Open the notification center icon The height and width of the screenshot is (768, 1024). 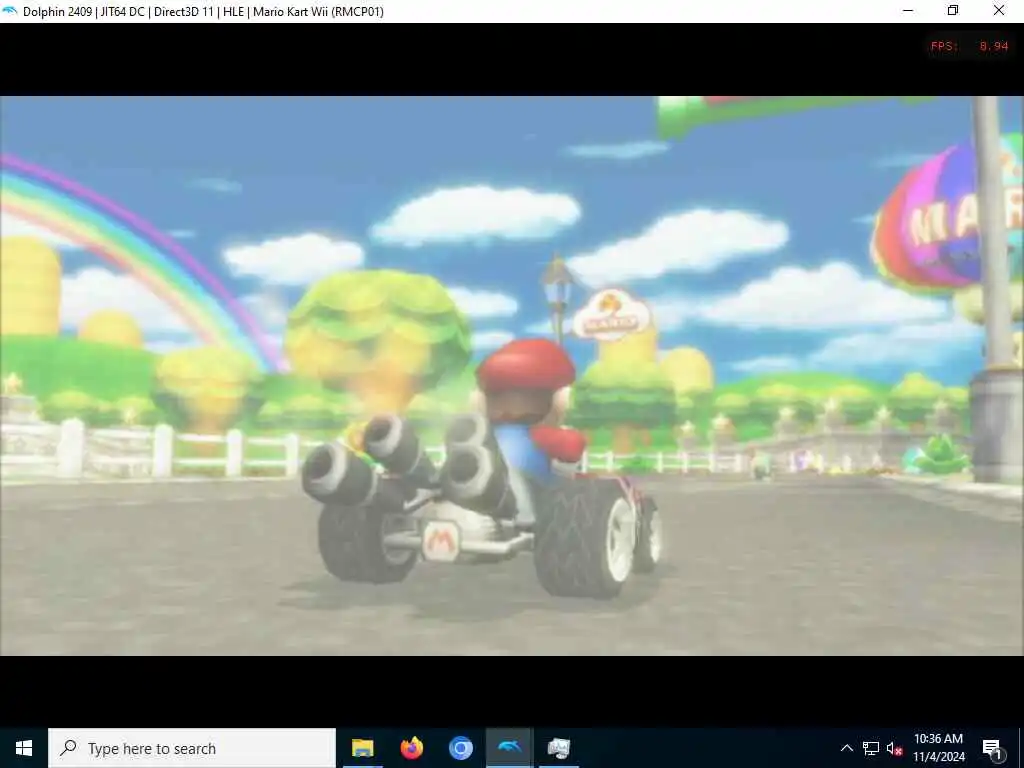click(992, 749)
